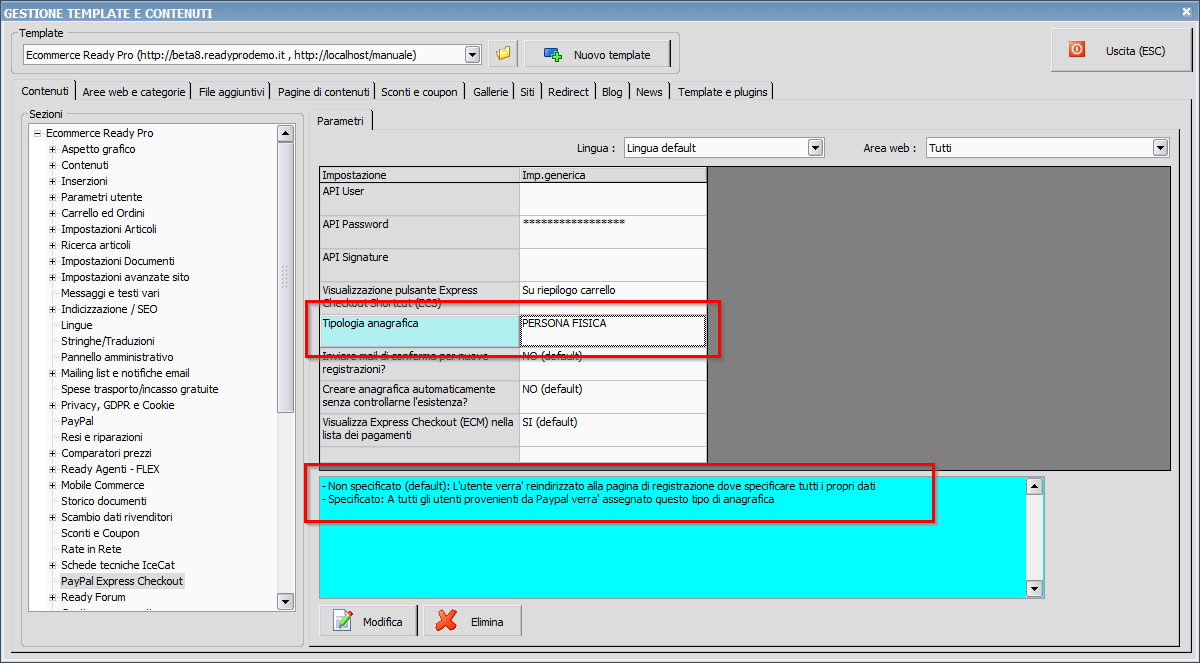Switch to the Blog tab
The height and width of the screenshot is (663, 1200).
pos(612,92)
